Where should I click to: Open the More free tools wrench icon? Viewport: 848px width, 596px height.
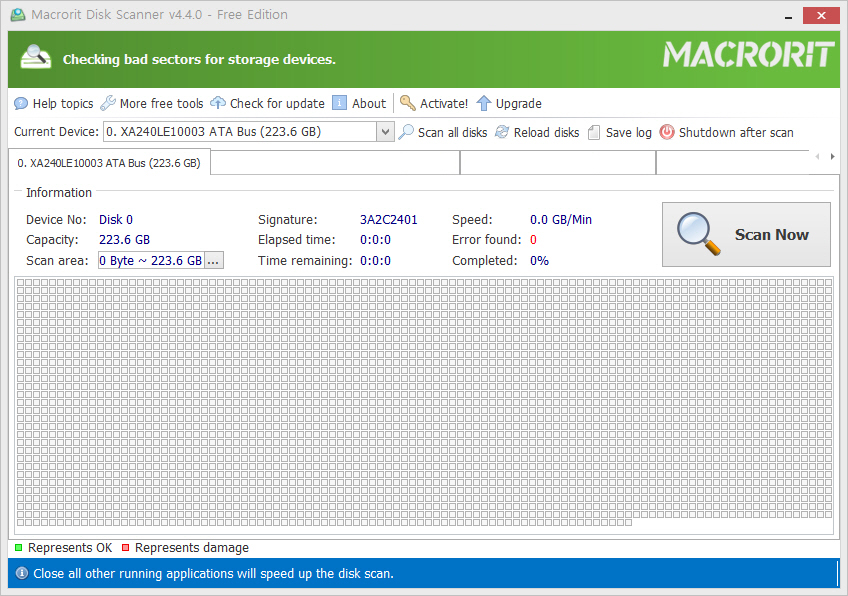(x=108, y=103)
